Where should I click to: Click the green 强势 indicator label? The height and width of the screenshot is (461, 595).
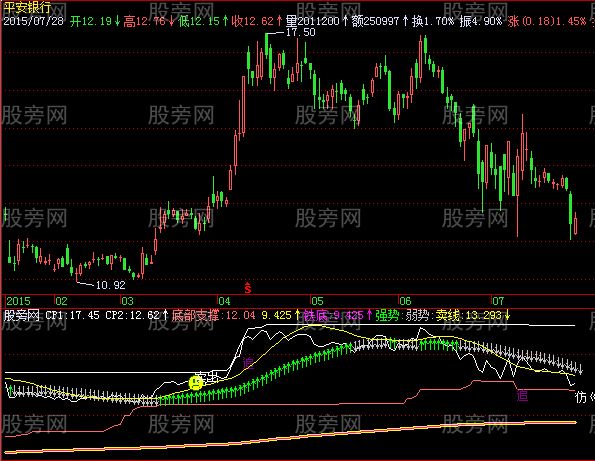click(388, 315)
